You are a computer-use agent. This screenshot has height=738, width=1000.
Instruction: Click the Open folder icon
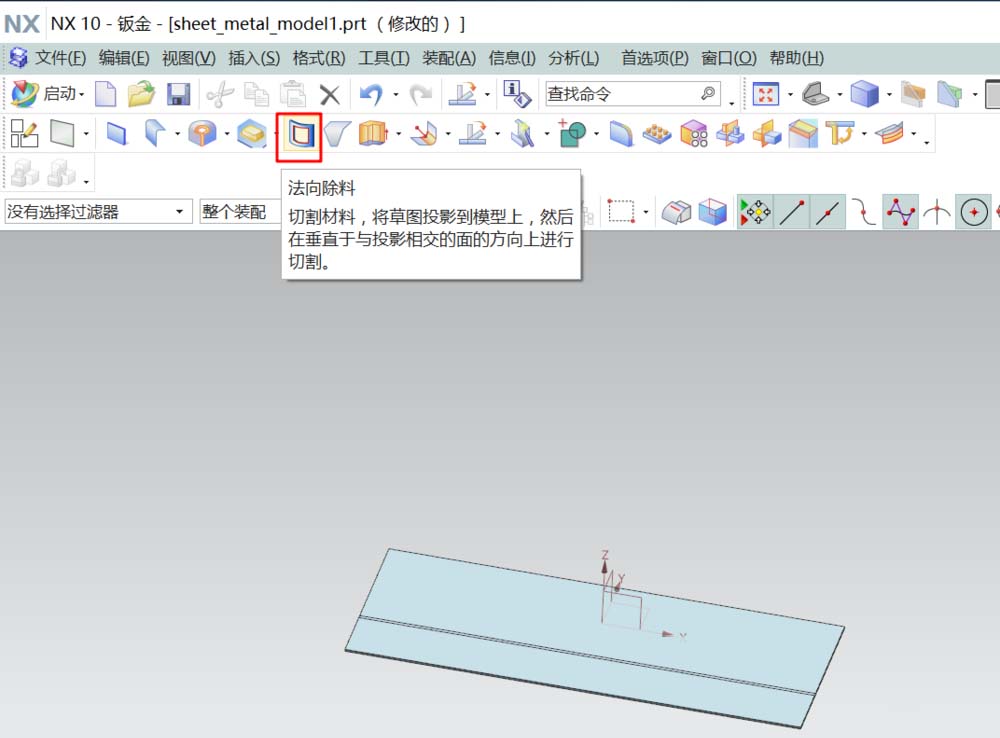(141, 94)
